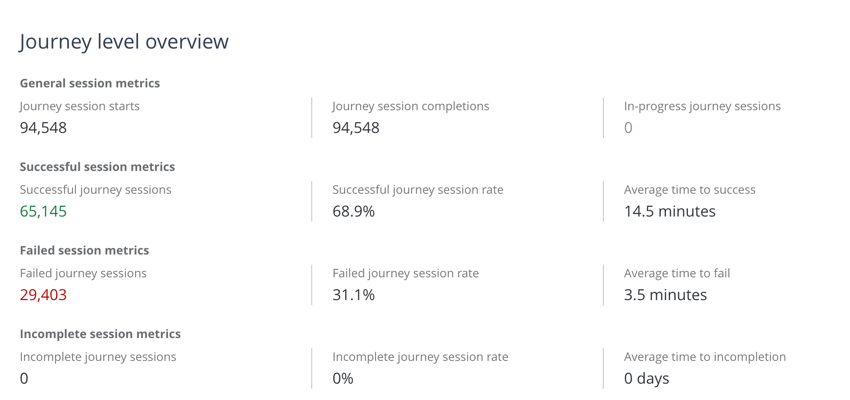The height and width of the screenshot is (400, 850).
Task: Click the Incomplete journey sessions label
Action: (x=98, y=357)
